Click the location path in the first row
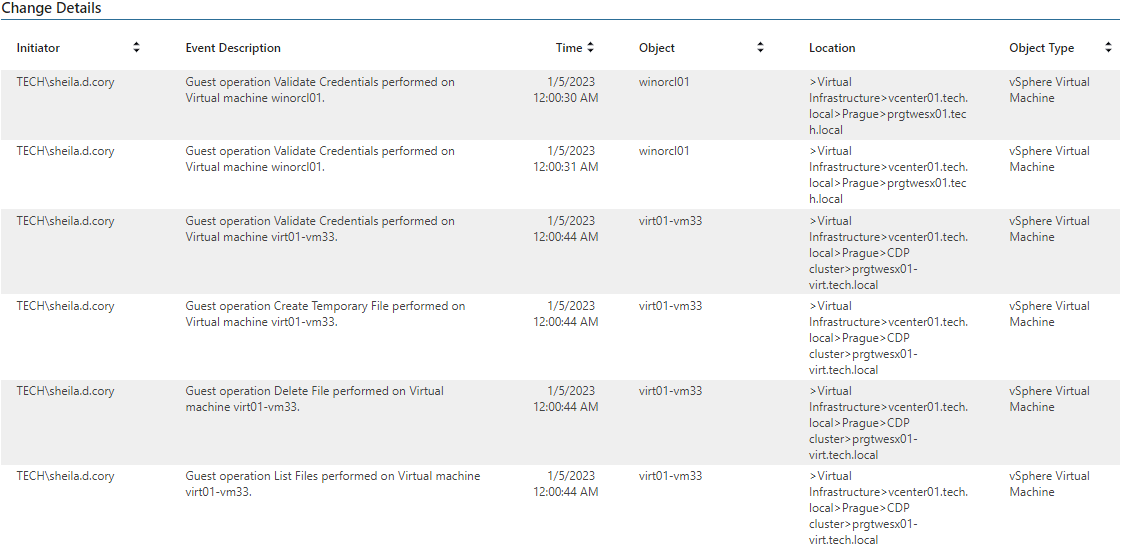This screenshot has height=550, width=1130. [888, 106]
